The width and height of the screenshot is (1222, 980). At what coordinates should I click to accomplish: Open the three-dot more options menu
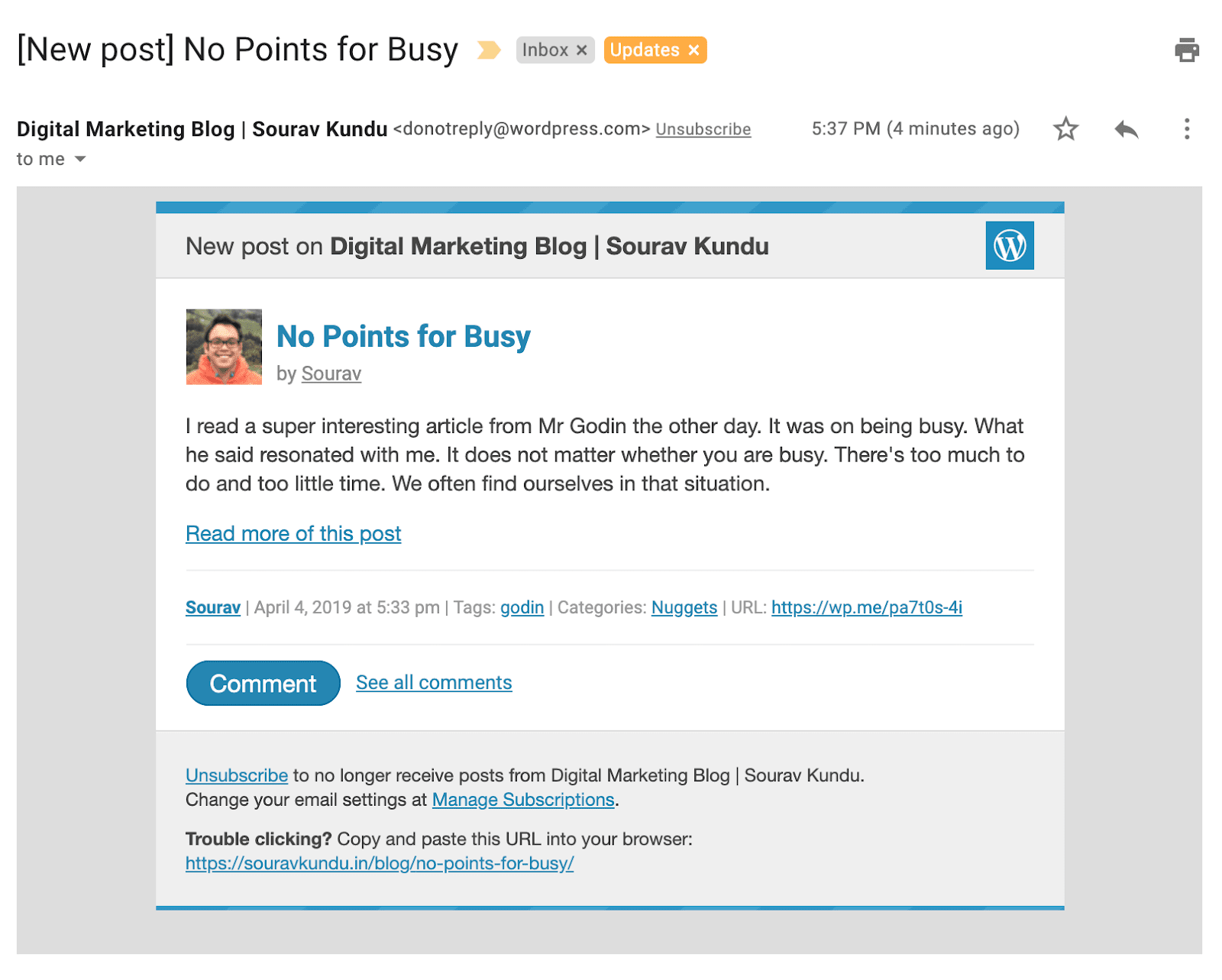pyautogui.click(x=1186, y=129)
